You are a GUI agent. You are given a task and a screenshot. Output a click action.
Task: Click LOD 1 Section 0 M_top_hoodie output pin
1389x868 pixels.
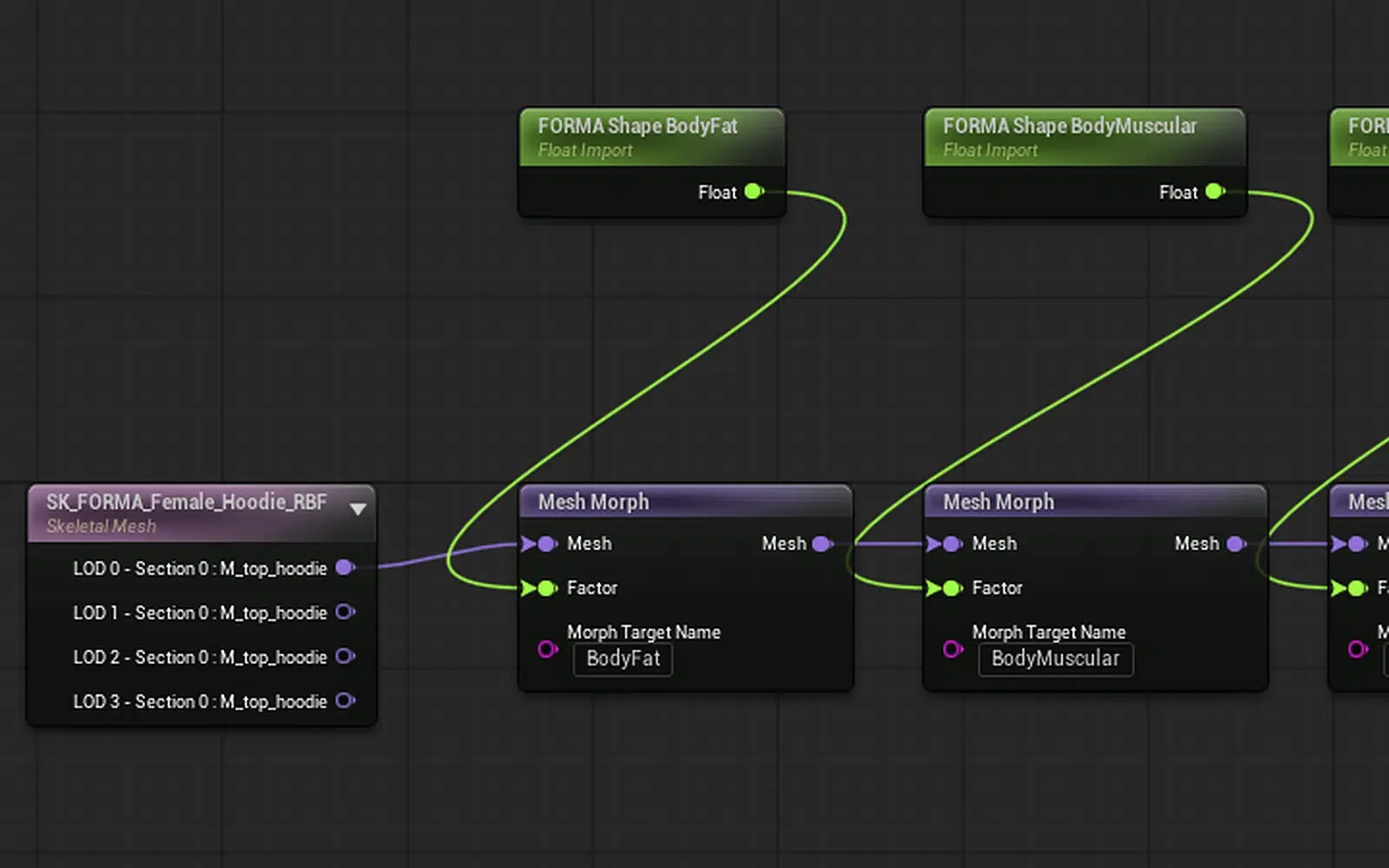[x=345, y=612]
